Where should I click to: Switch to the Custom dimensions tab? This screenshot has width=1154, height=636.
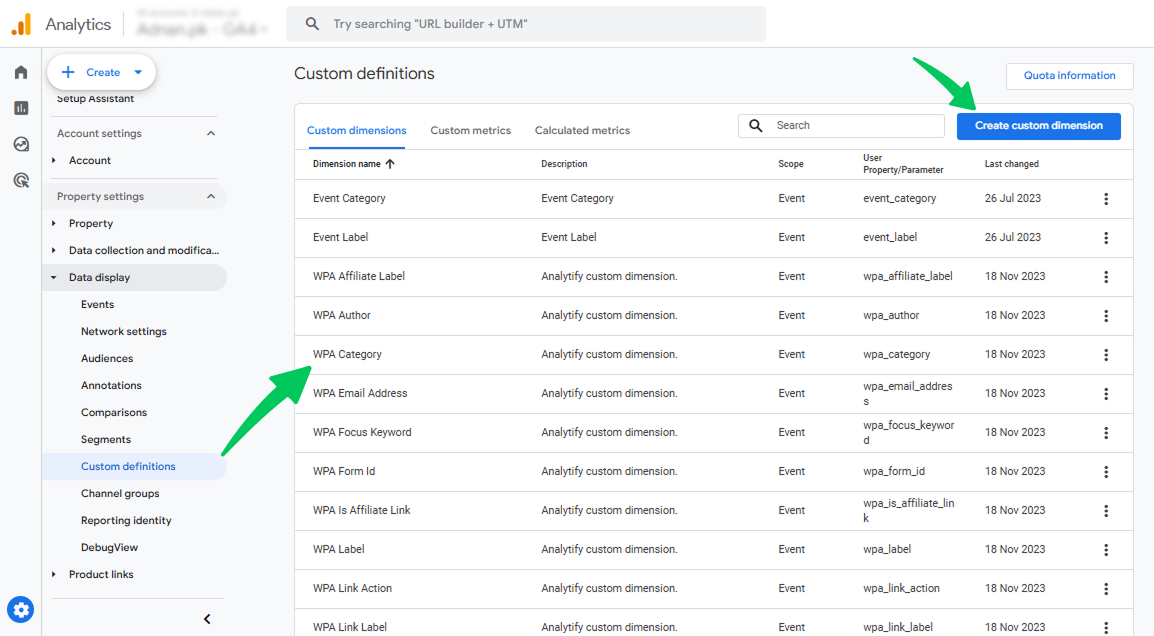pyautogui.click(x=356, y=130)
